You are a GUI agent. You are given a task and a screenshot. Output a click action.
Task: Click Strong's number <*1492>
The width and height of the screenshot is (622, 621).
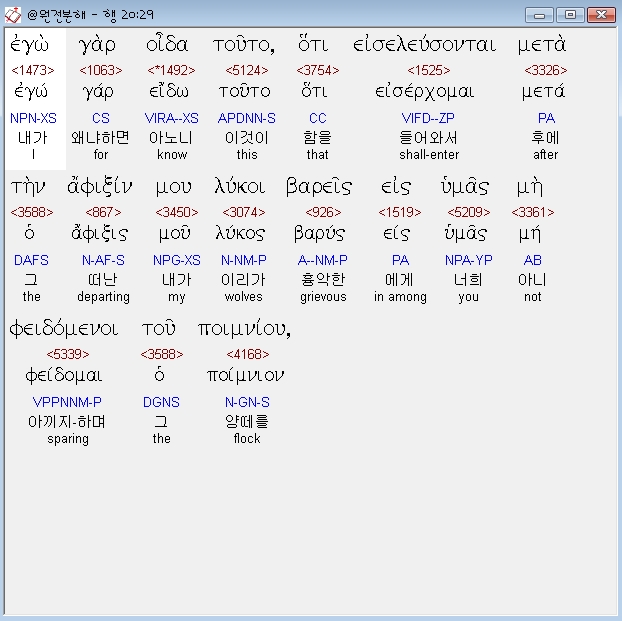(x=171, y=70)
